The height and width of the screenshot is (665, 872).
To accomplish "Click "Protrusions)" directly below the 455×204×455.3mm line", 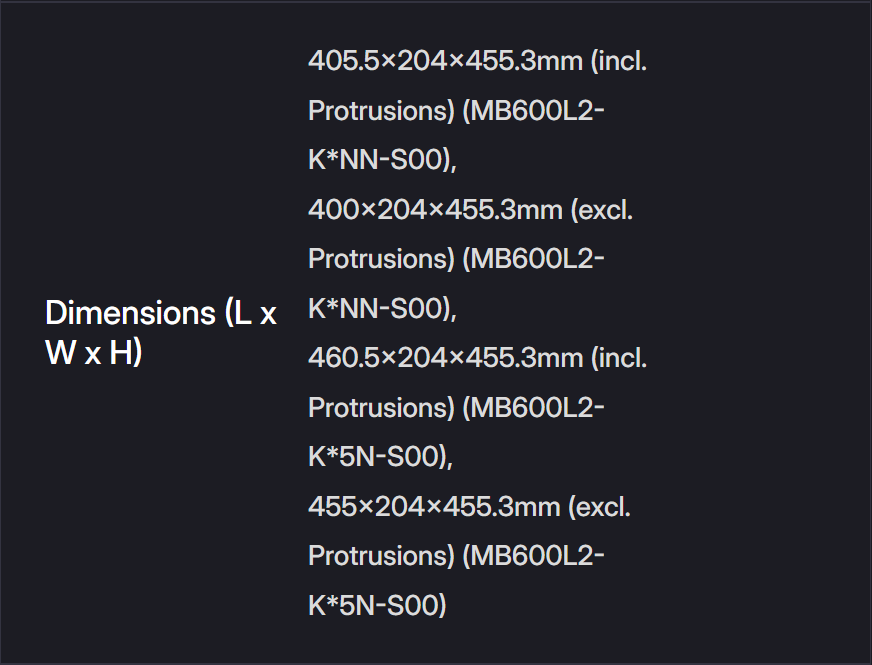I will coord(381,556).
